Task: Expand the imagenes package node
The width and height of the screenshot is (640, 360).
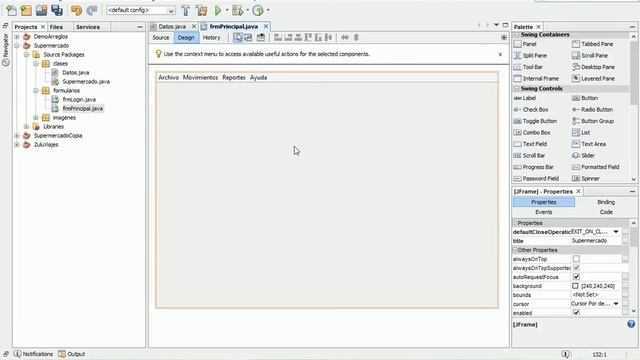Action: pyautogui.click(x=36, y=118)
